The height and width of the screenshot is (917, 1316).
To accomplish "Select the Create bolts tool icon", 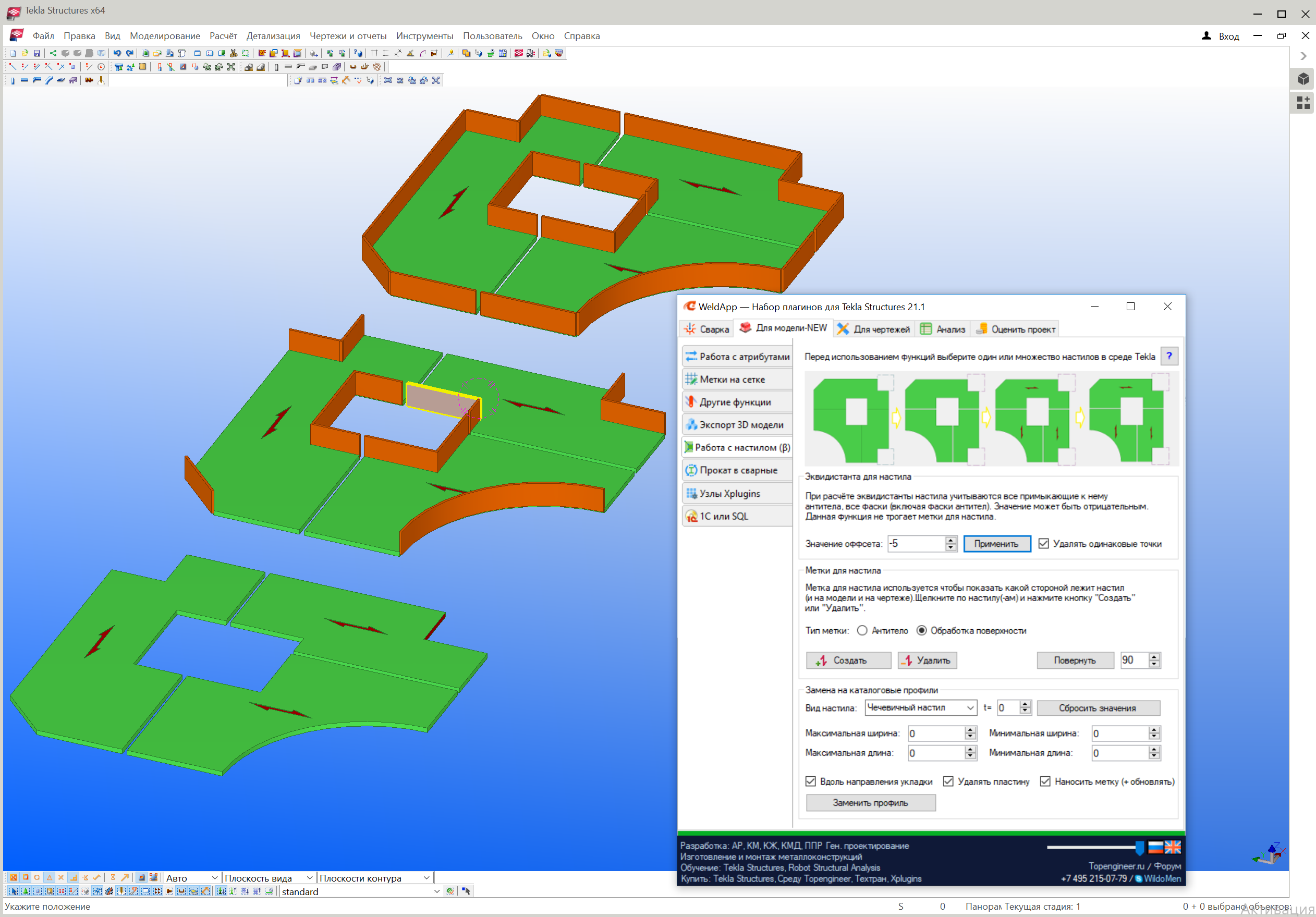I will [x=89, y=81].
